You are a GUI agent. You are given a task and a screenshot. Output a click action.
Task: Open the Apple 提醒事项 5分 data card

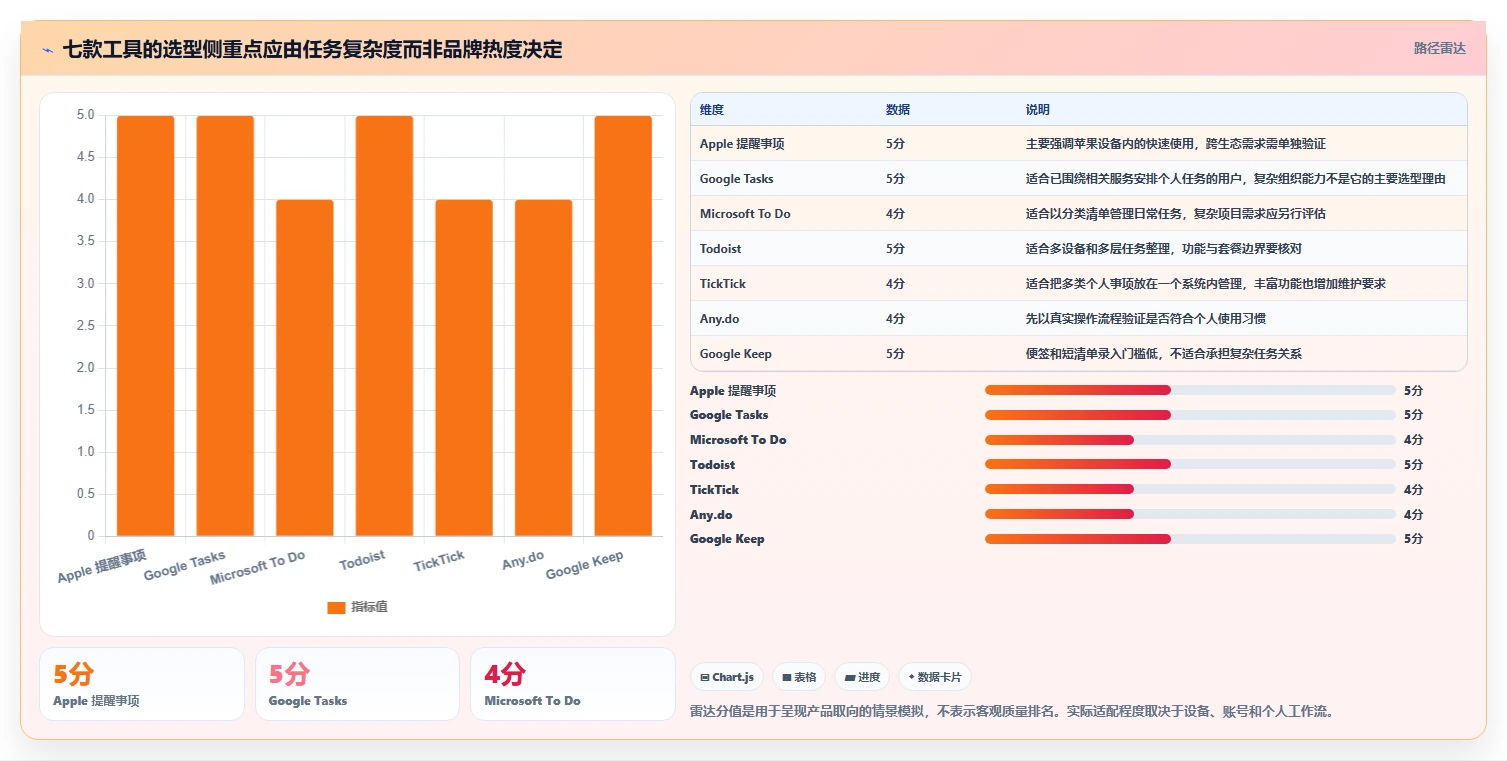tap(142, 684)
